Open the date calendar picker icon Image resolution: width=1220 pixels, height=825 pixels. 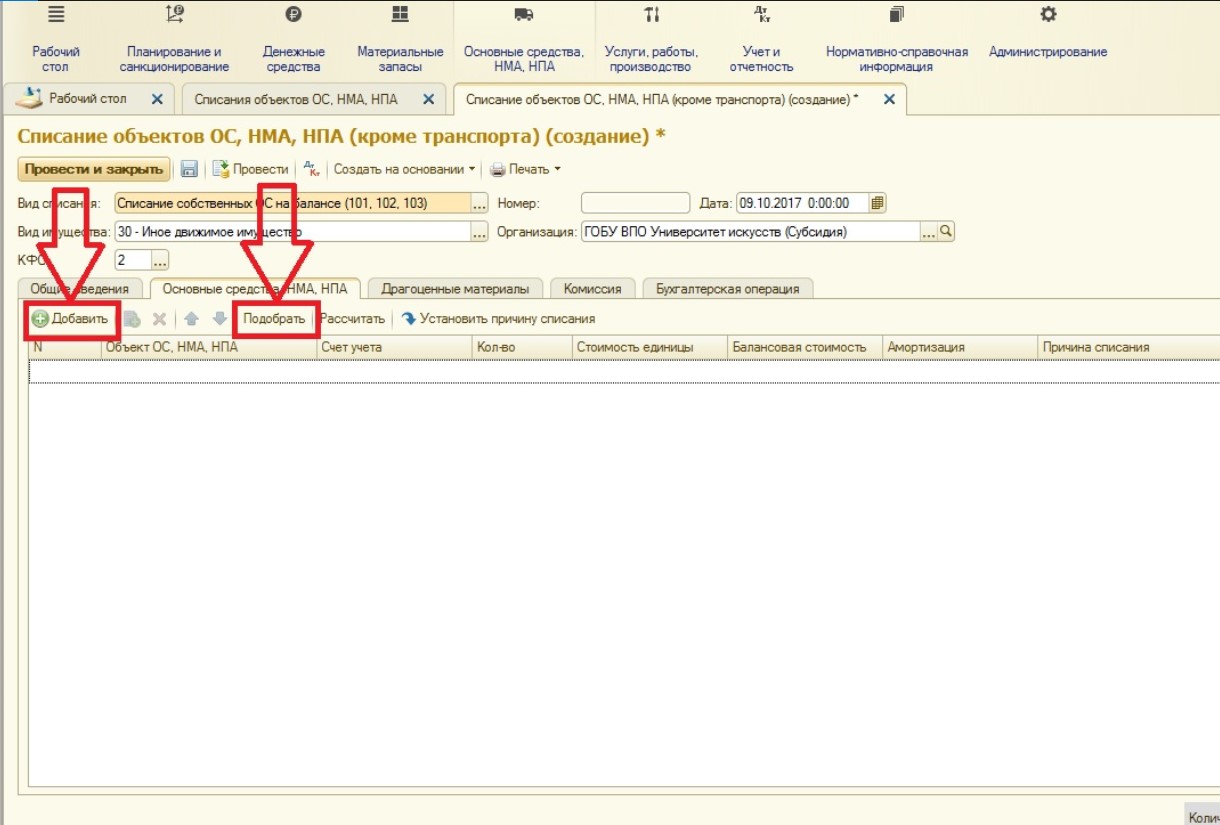coord(878,203)
